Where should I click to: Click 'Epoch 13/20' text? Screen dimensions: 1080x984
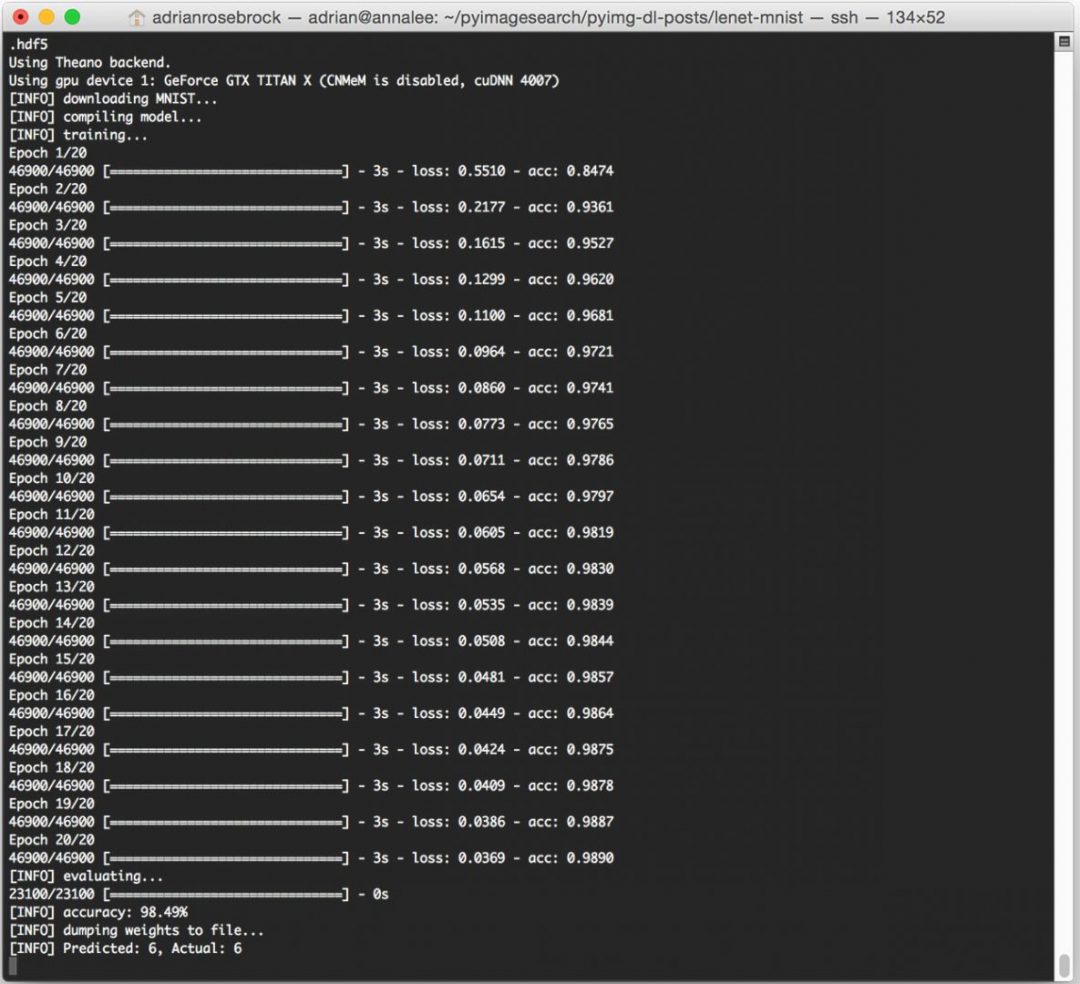tap(52, 587)
